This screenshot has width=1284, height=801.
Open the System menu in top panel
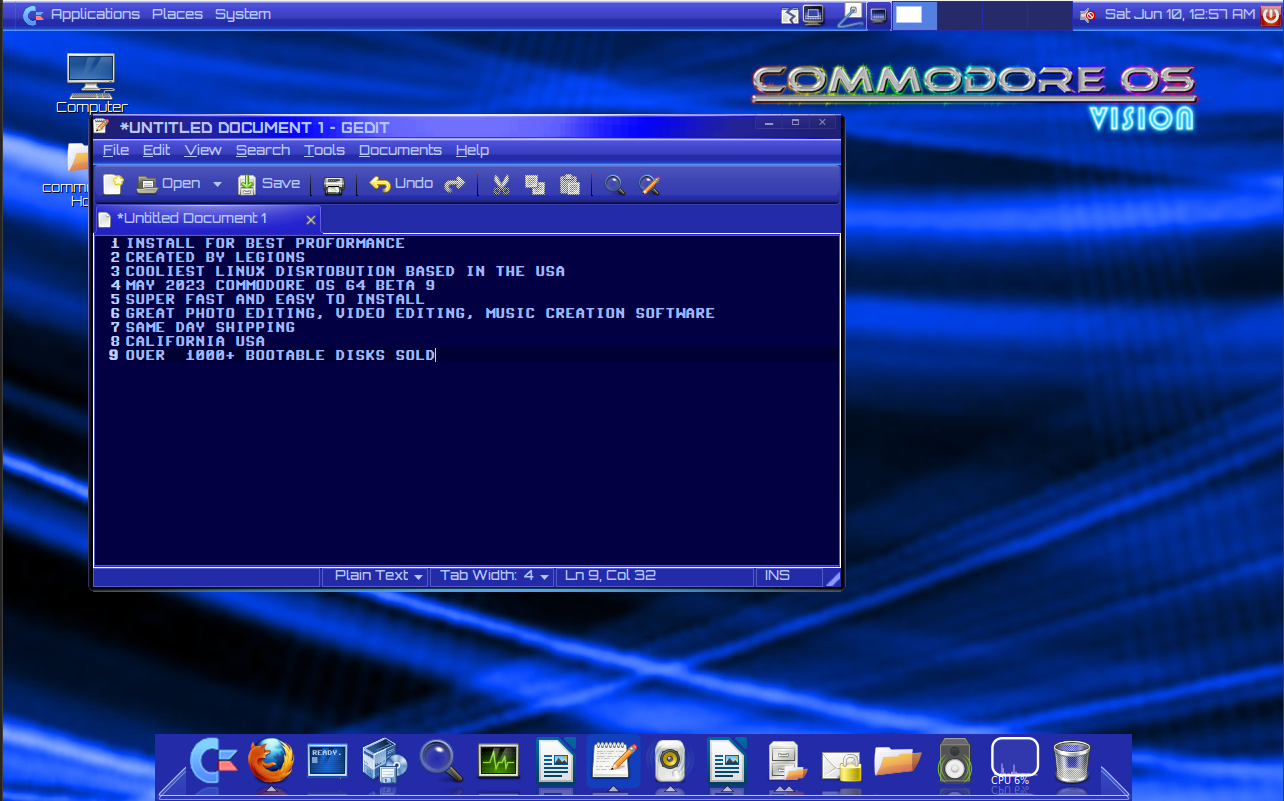242,14
